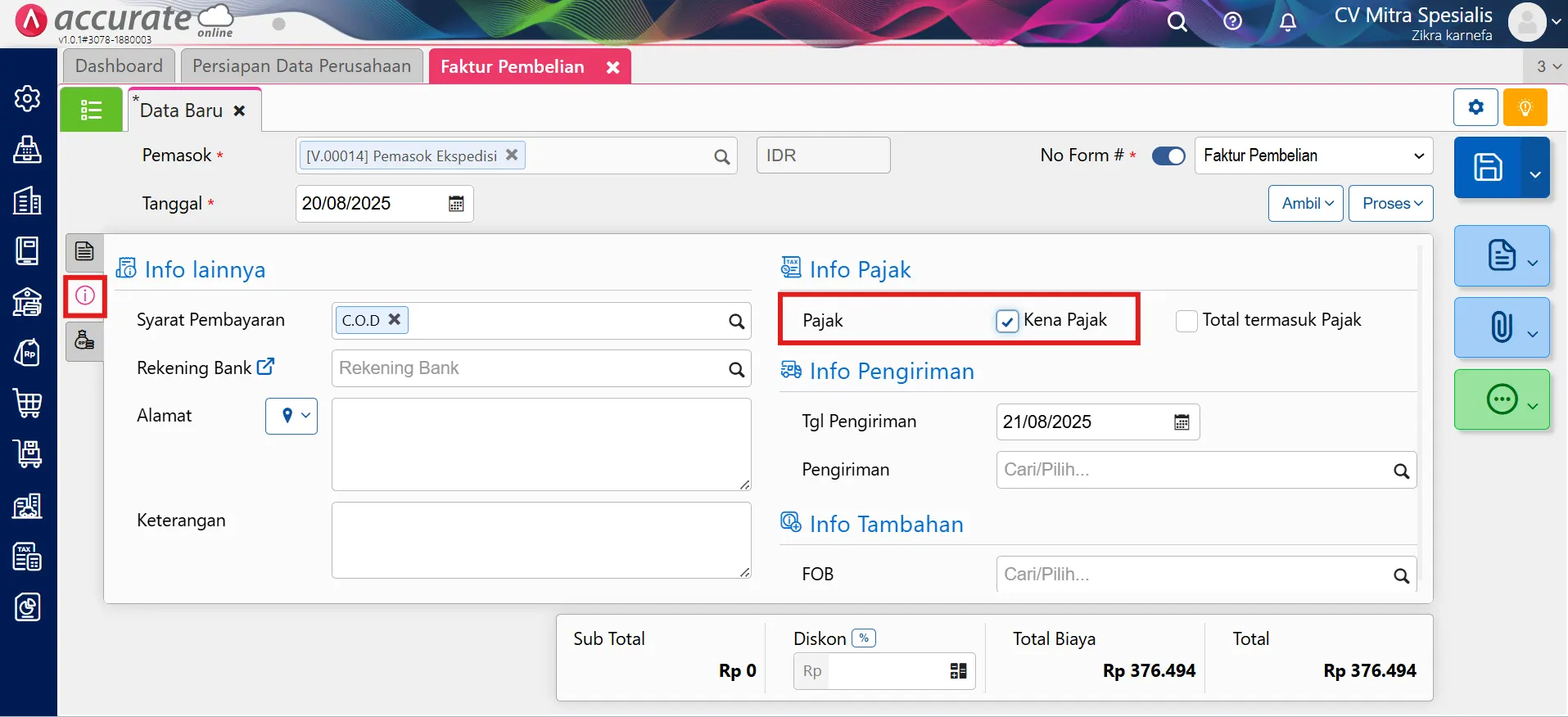Click the green more-options ellipsis icon
This screenshot has height=717, width=1568.
click(1502, 399)
